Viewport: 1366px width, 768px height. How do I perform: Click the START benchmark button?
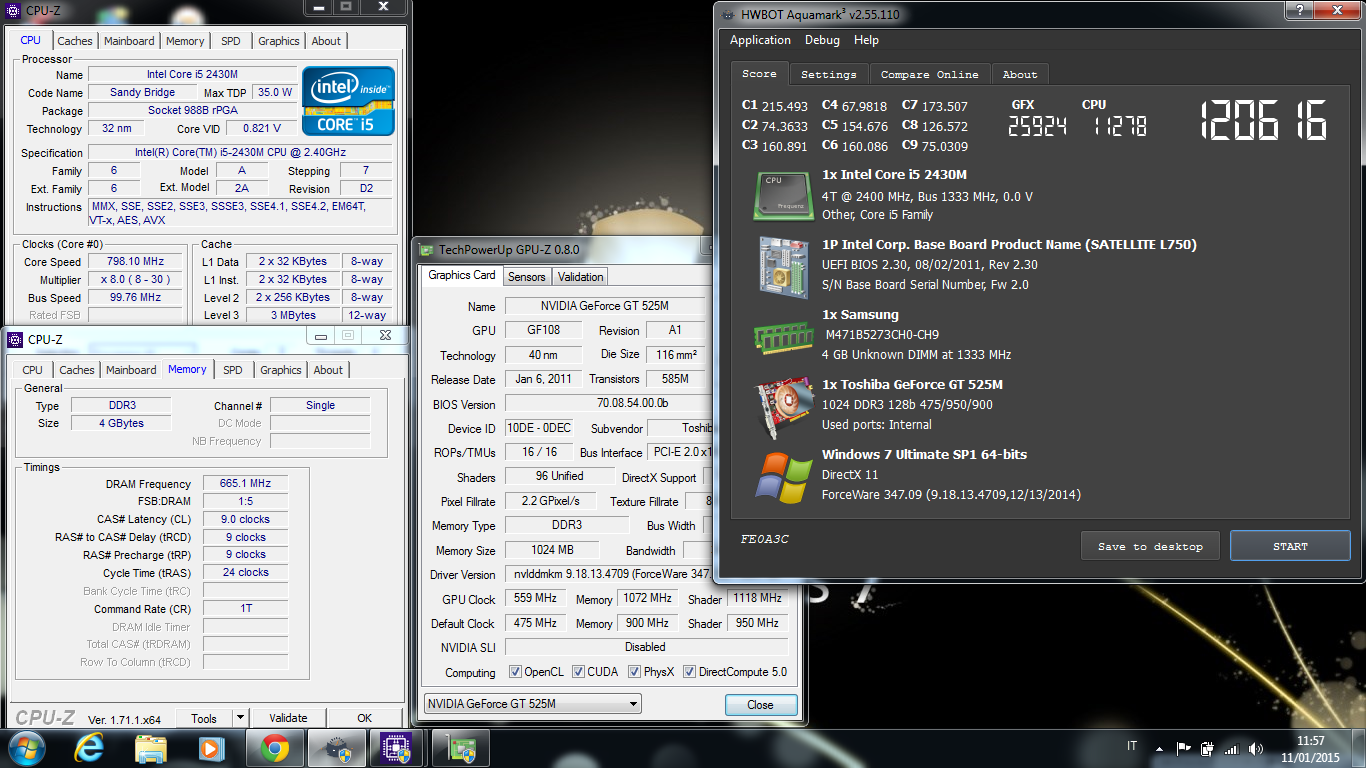point(1290,546)
